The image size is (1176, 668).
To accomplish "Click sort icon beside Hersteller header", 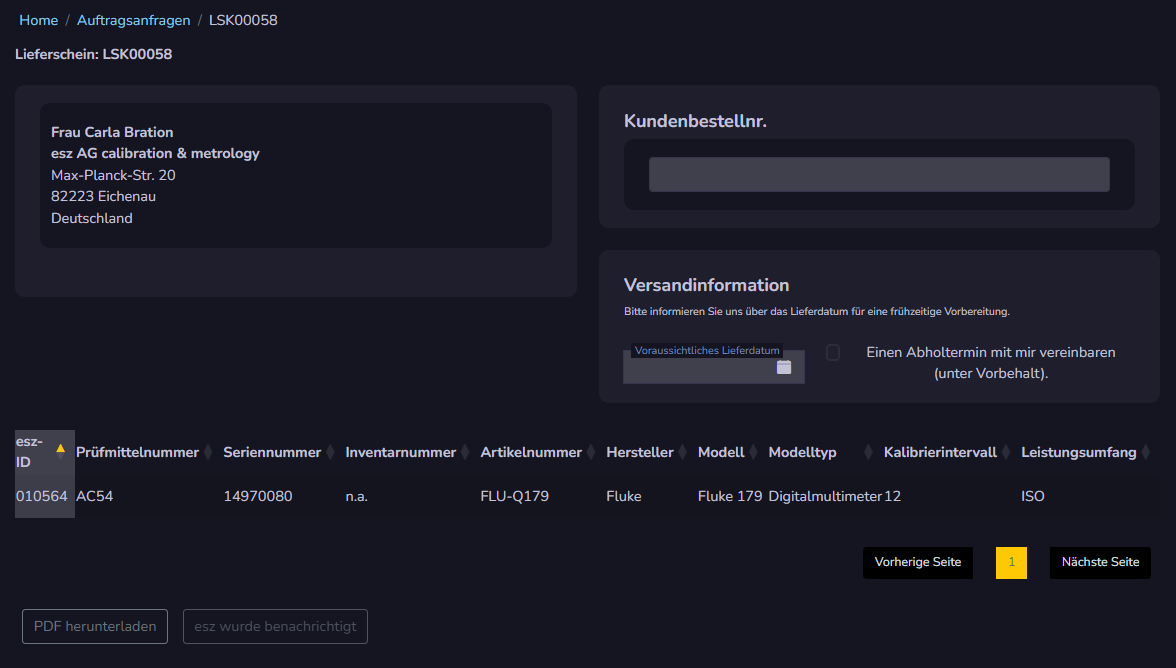I will point(683,452).
